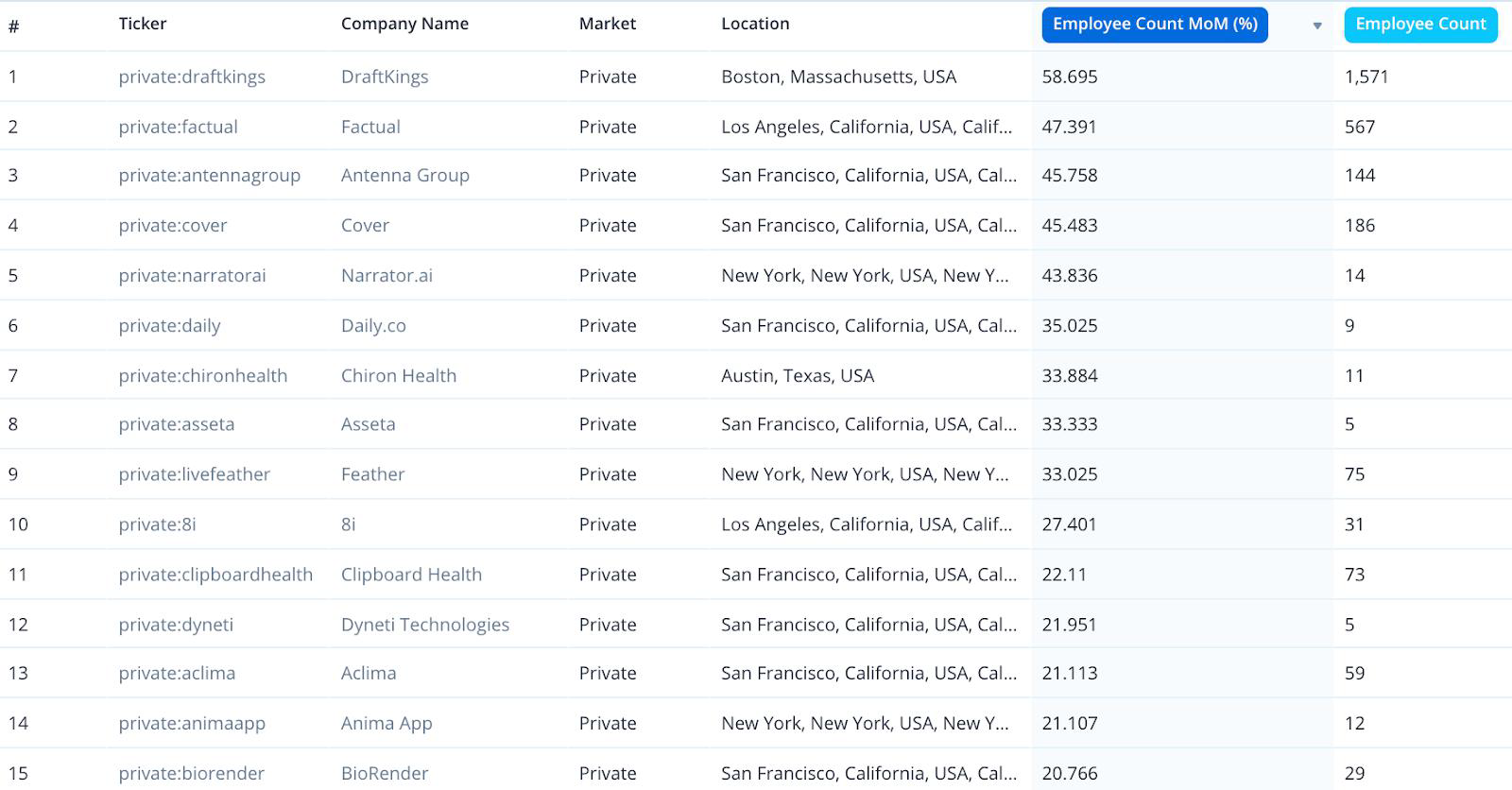
Task: Open the Clipboard Health company link
Action: [411, 574]
